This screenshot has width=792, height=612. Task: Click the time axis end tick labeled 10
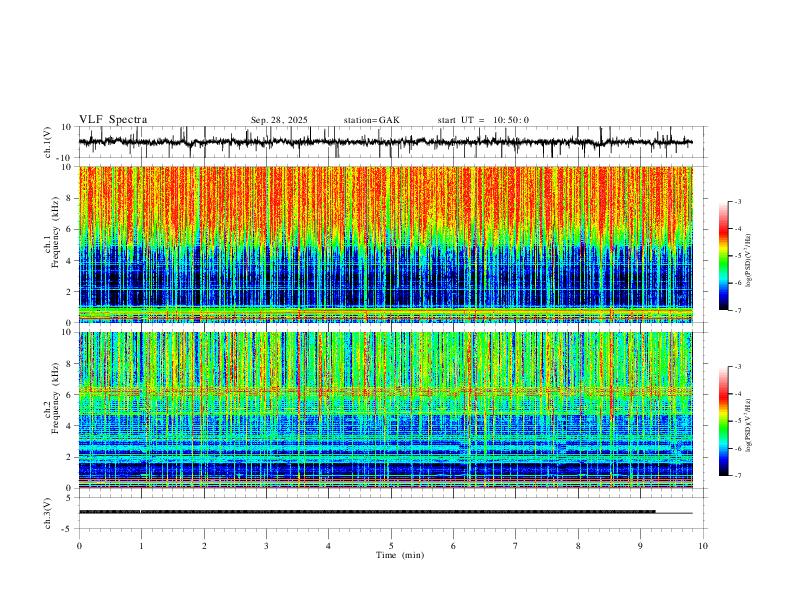(x=703, y=546)
